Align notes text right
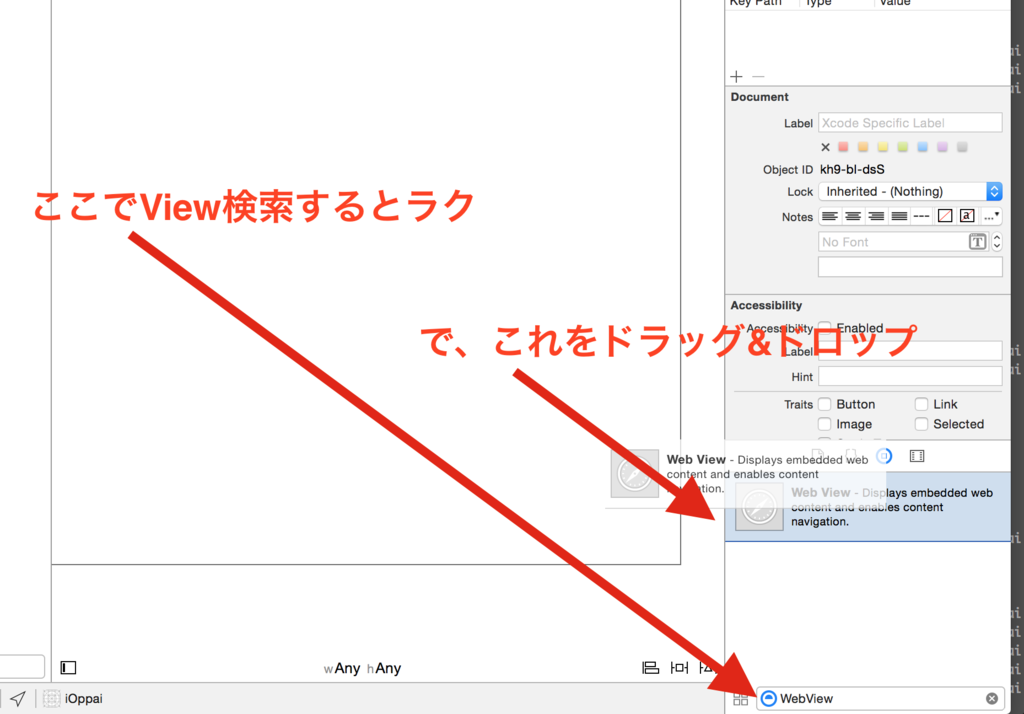Image resolution: width=1024 pixels, height=714 pixels. (x=876, y=216)
